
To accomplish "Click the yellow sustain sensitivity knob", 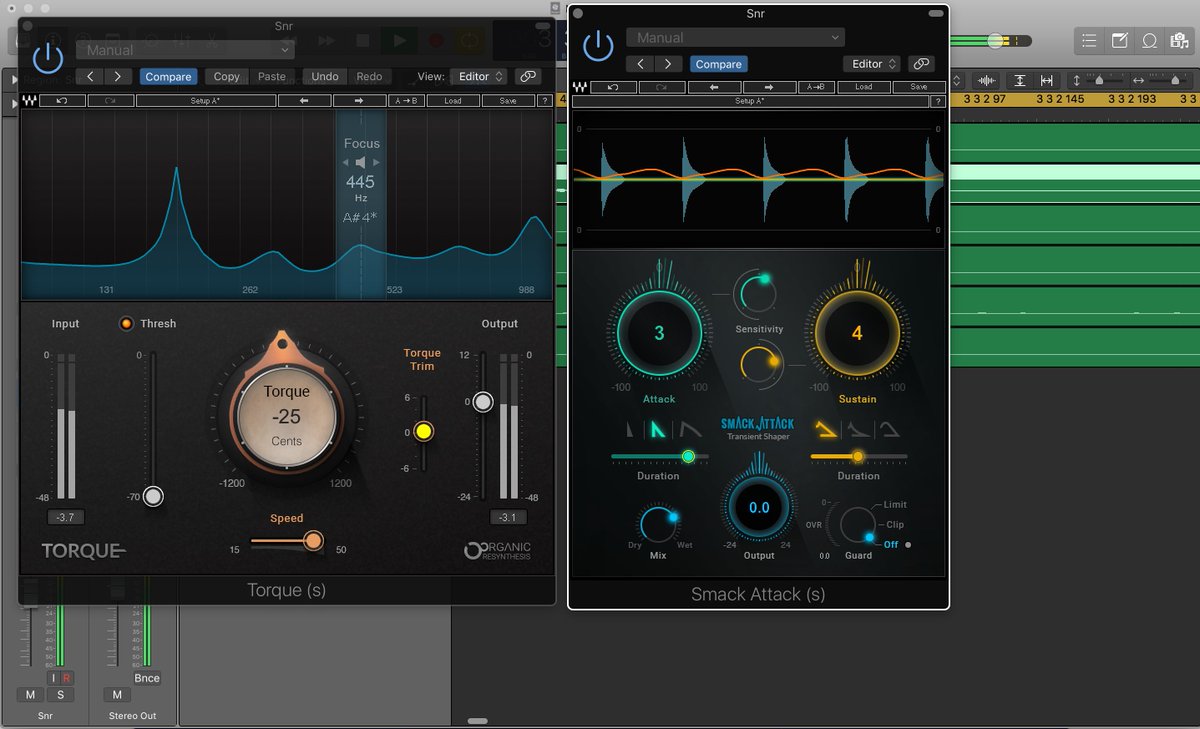I will (762, 362).
